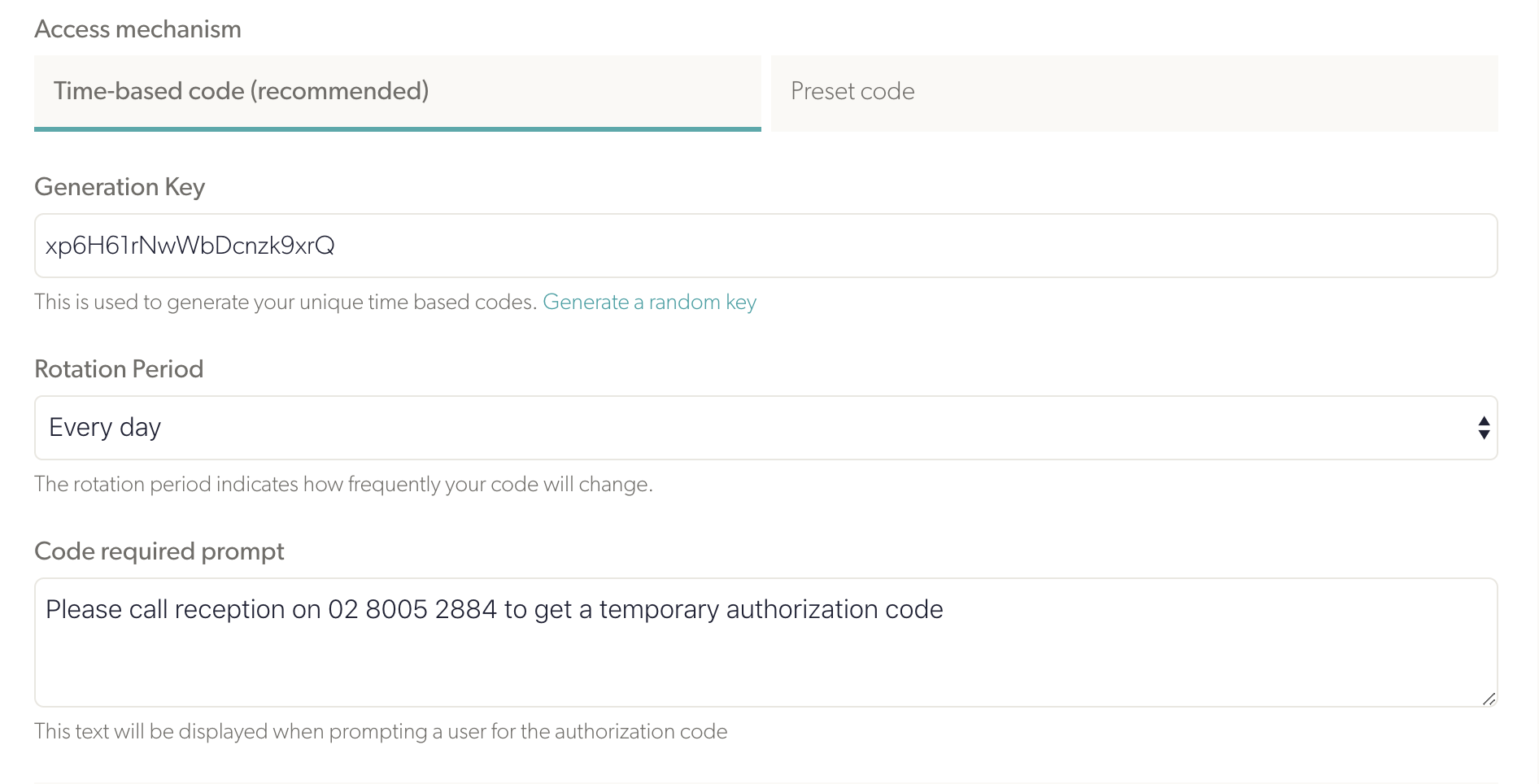Select the Time-based code (recommended) tab

tap(397, 93)
